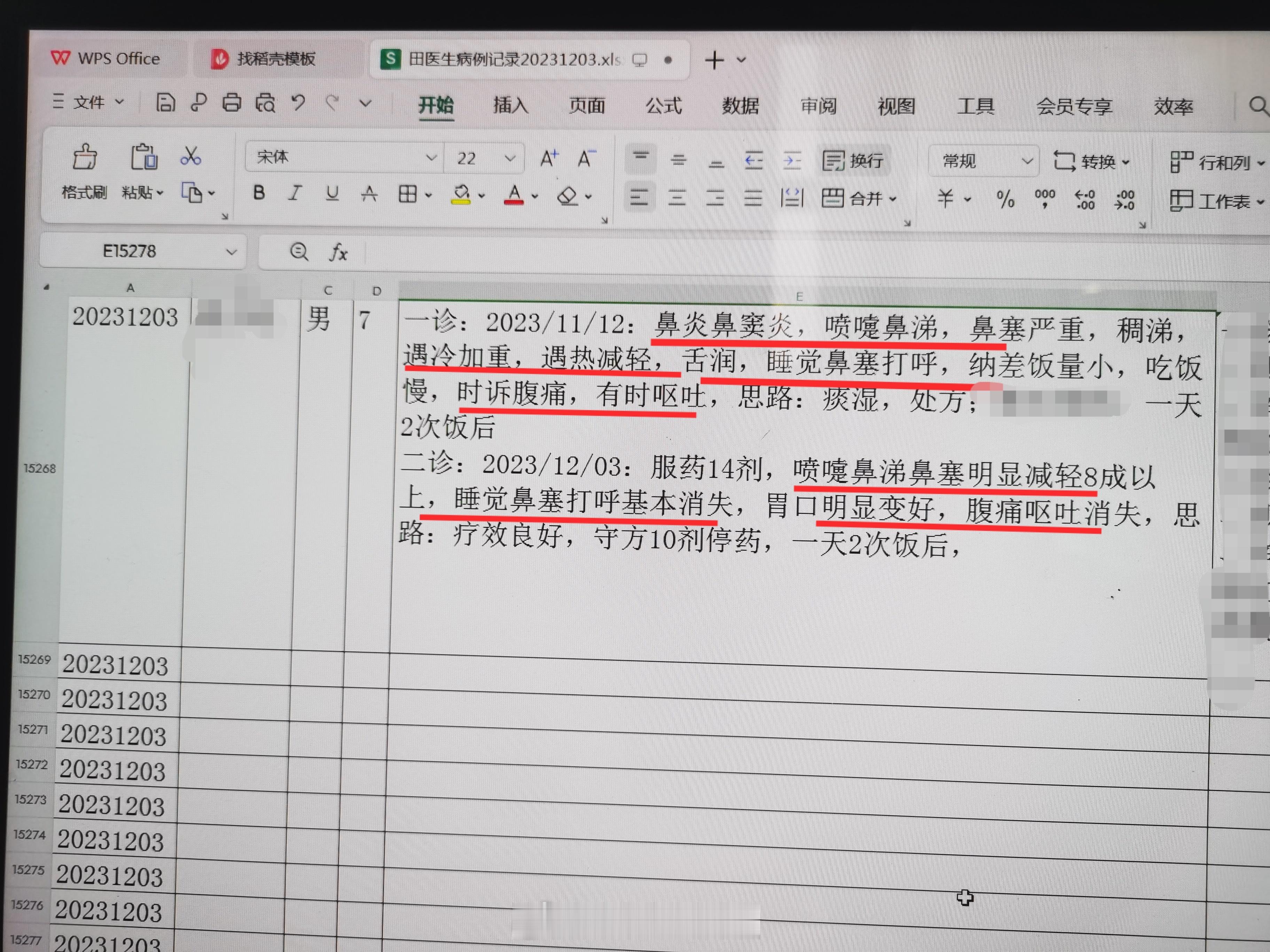
Task: Click the Strikethrough icon
Action: [369, 194]
